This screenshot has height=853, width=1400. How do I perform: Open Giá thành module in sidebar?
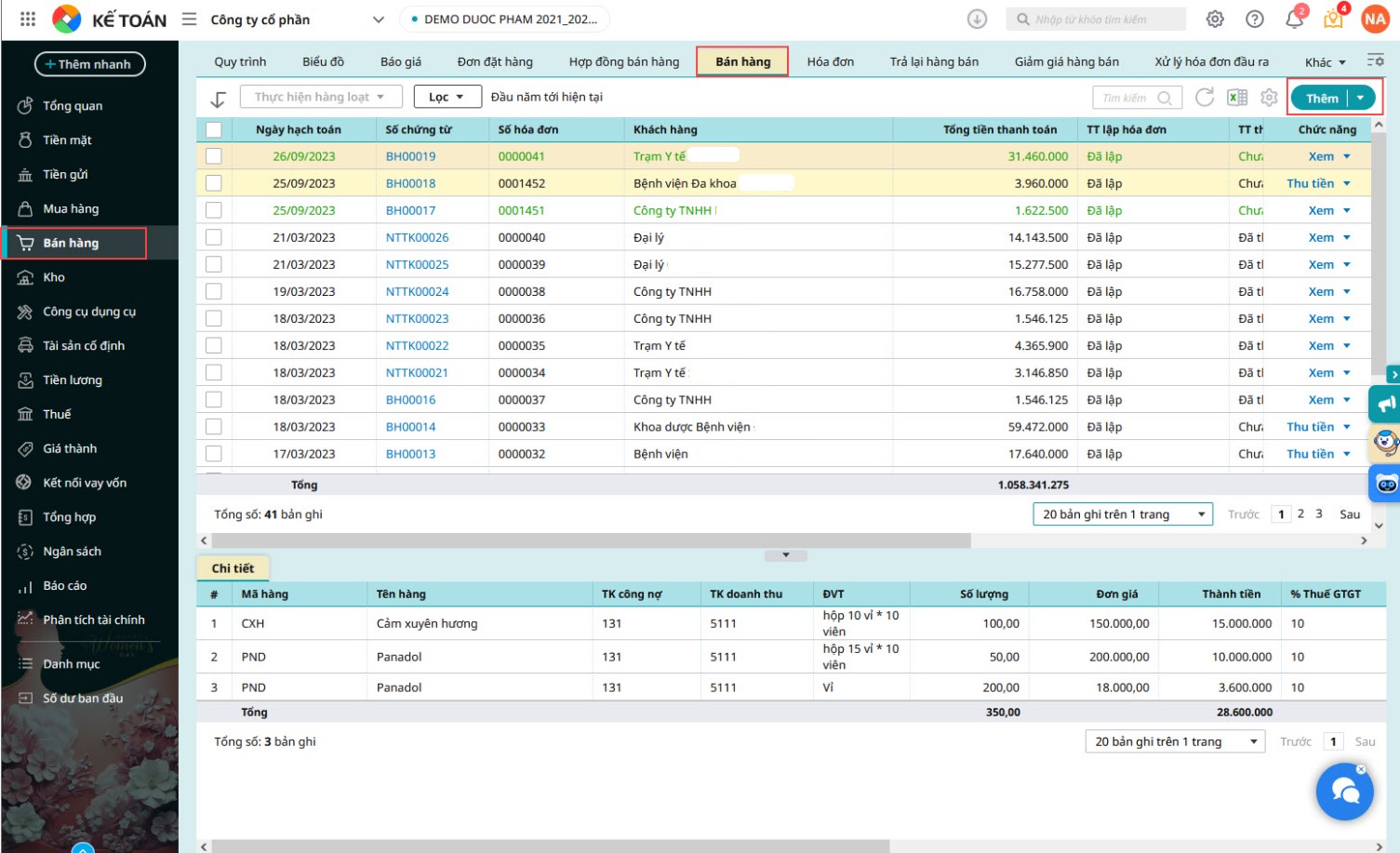tap(70, 449)
